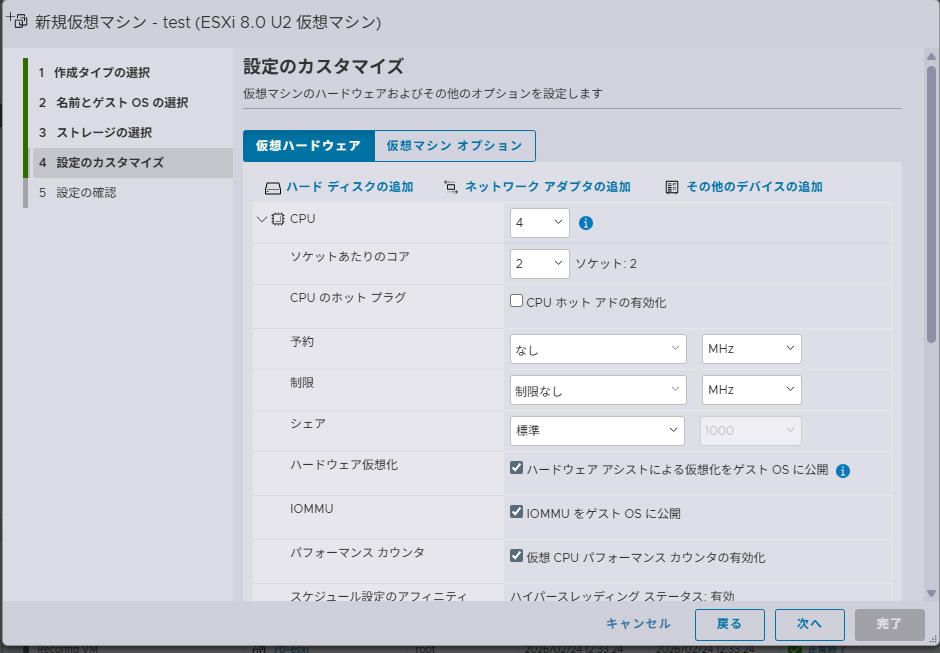Image resolution: width=940 pixels, height=653 pixels.
Task: Switch to 仮想マシン オプション tab
Action: [454, 146]
